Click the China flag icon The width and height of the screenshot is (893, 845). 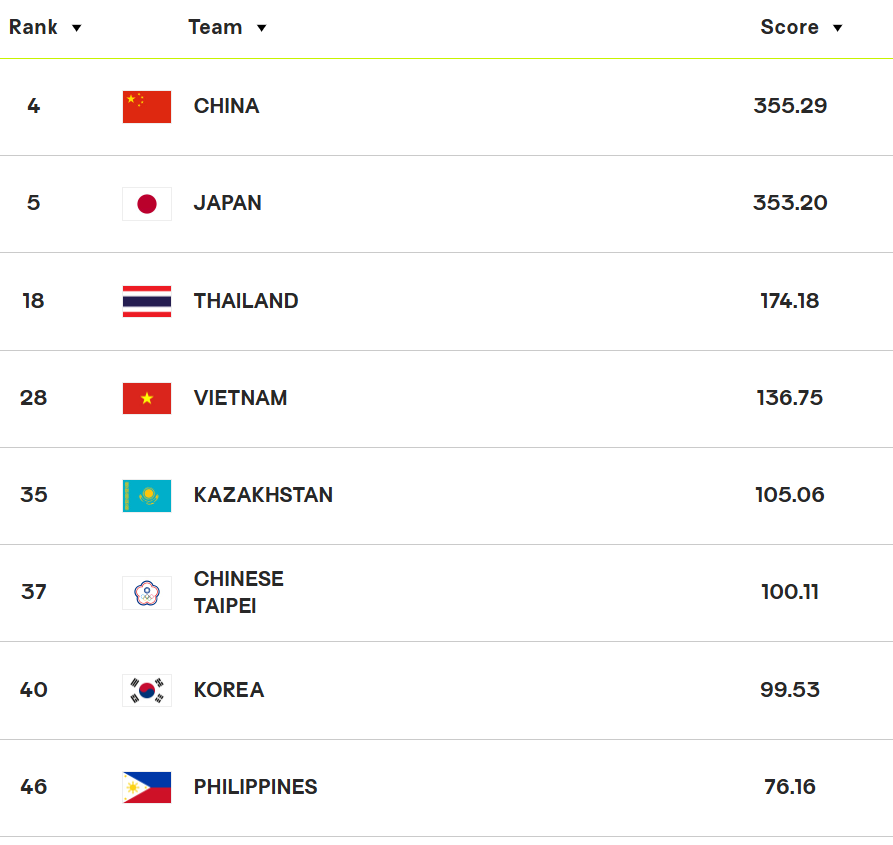147,106
